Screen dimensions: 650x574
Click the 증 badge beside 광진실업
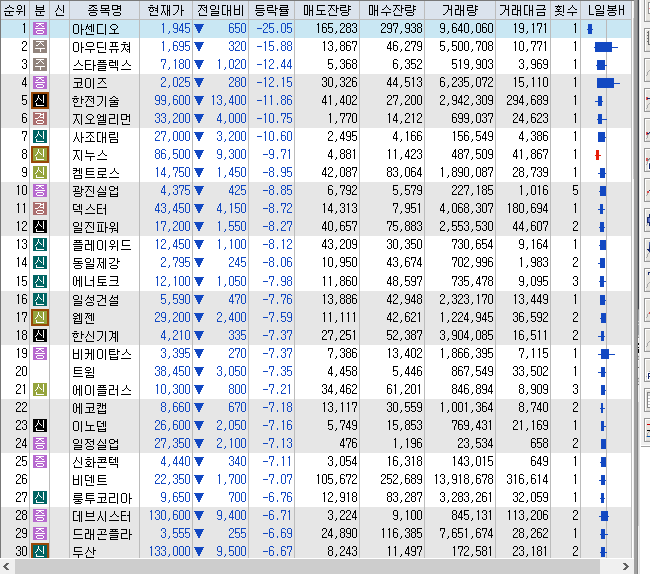coord(40,191)
